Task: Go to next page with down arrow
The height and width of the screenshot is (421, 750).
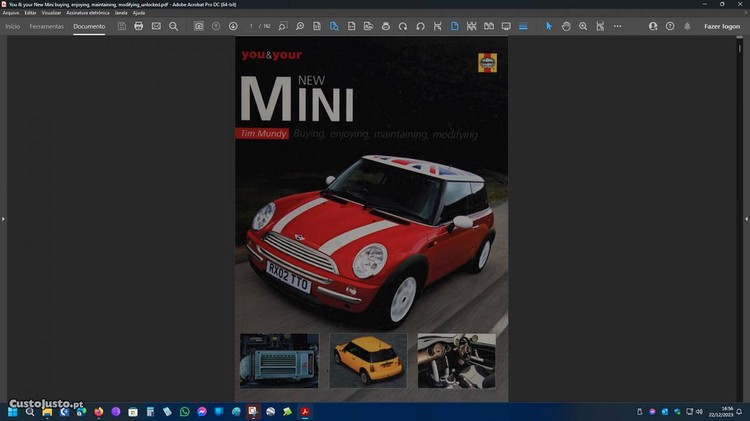Action: (233, 26)
